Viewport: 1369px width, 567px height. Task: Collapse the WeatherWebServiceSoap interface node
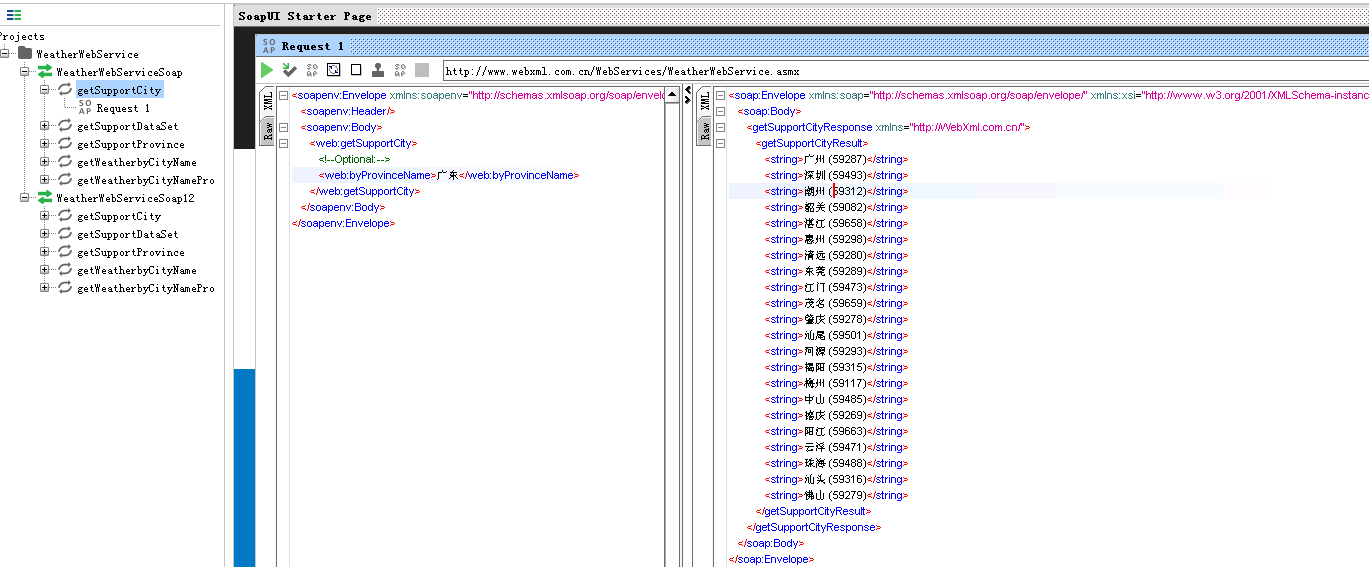pyautogui.click(x=24, y=72)
